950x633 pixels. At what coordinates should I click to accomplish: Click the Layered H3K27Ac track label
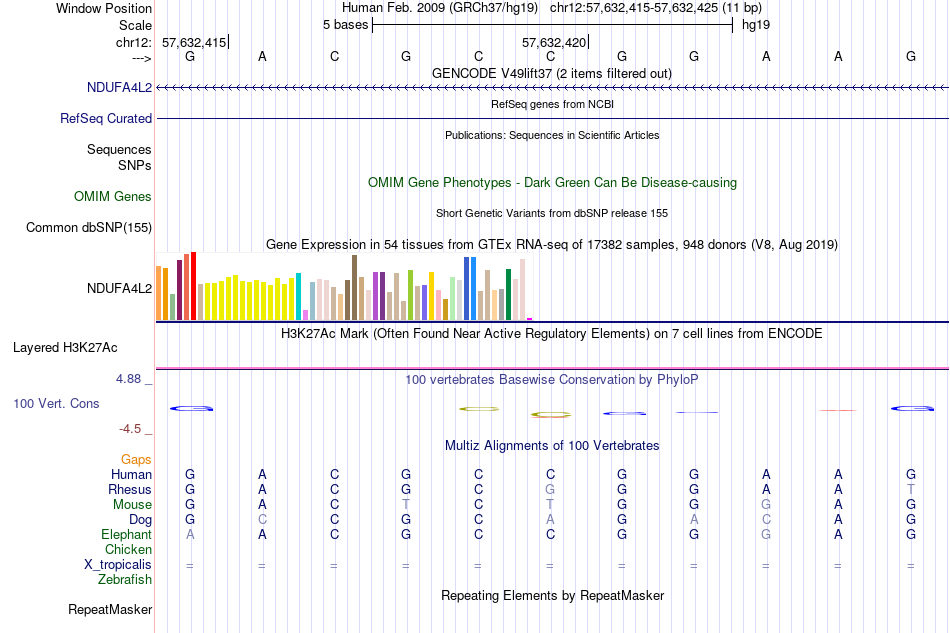pos(65,348)
